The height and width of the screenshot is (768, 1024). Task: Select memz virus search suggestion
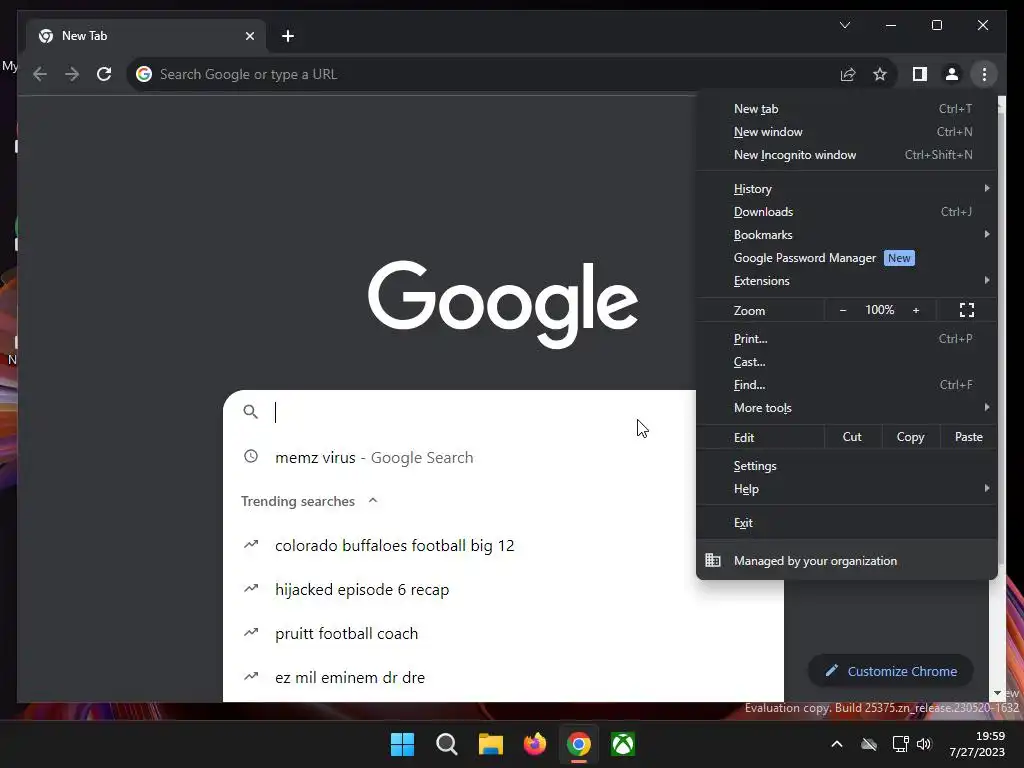(459, 457)
